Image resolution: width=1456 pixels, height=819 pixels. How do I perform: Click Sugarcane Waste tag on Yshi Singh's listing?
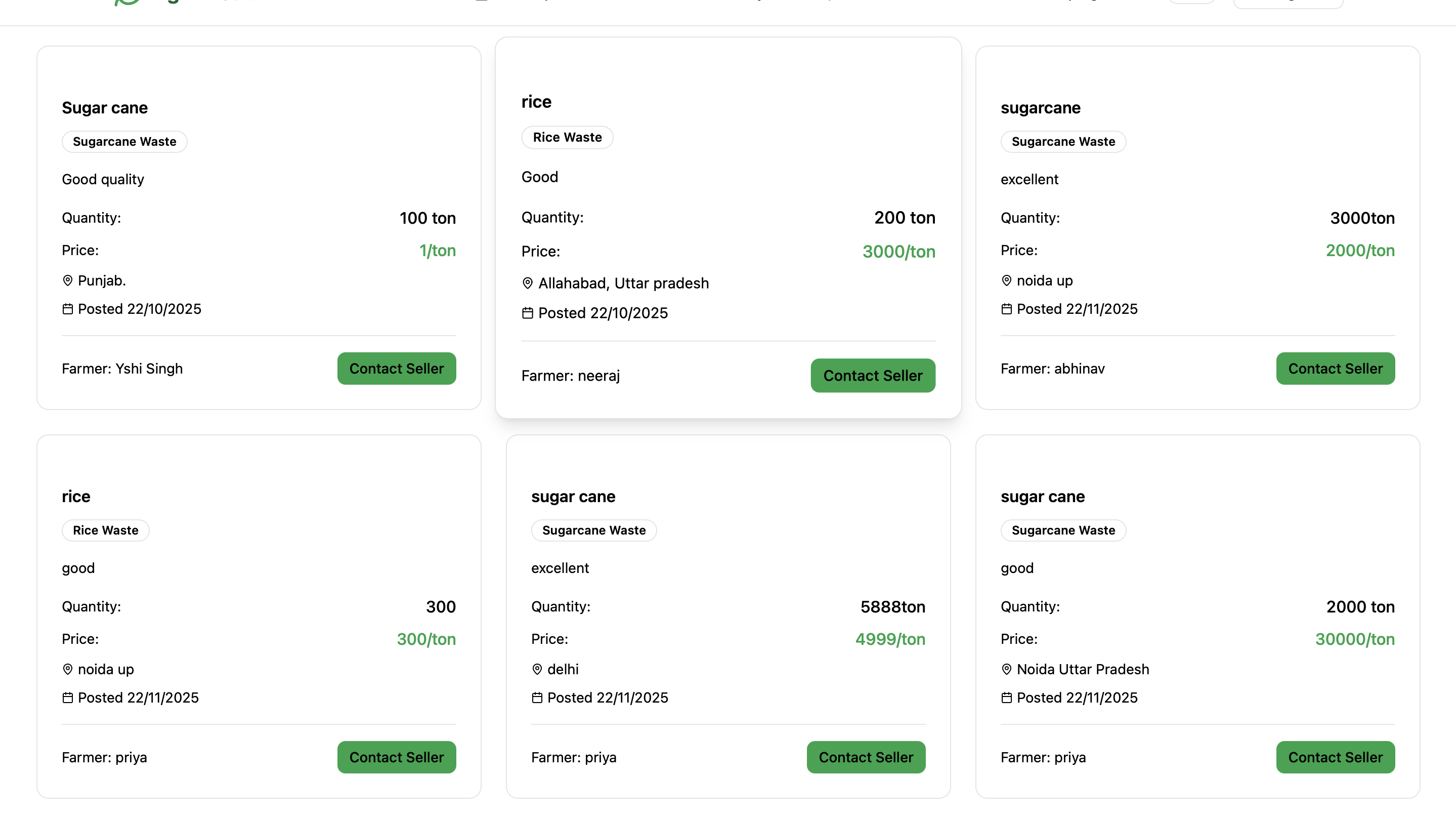124,141
